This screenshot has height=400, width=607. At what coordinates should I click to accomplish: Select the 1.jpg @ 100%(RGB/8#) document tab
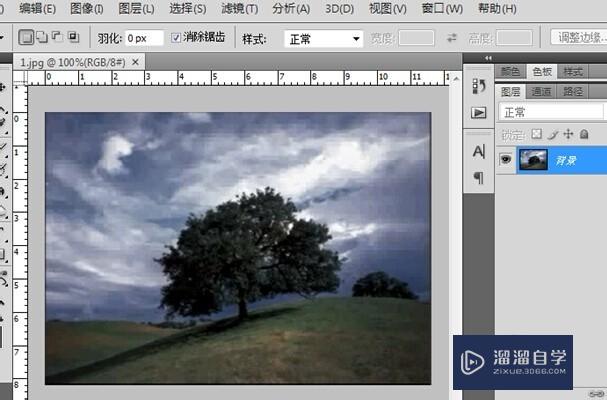[x=73, y=62]
